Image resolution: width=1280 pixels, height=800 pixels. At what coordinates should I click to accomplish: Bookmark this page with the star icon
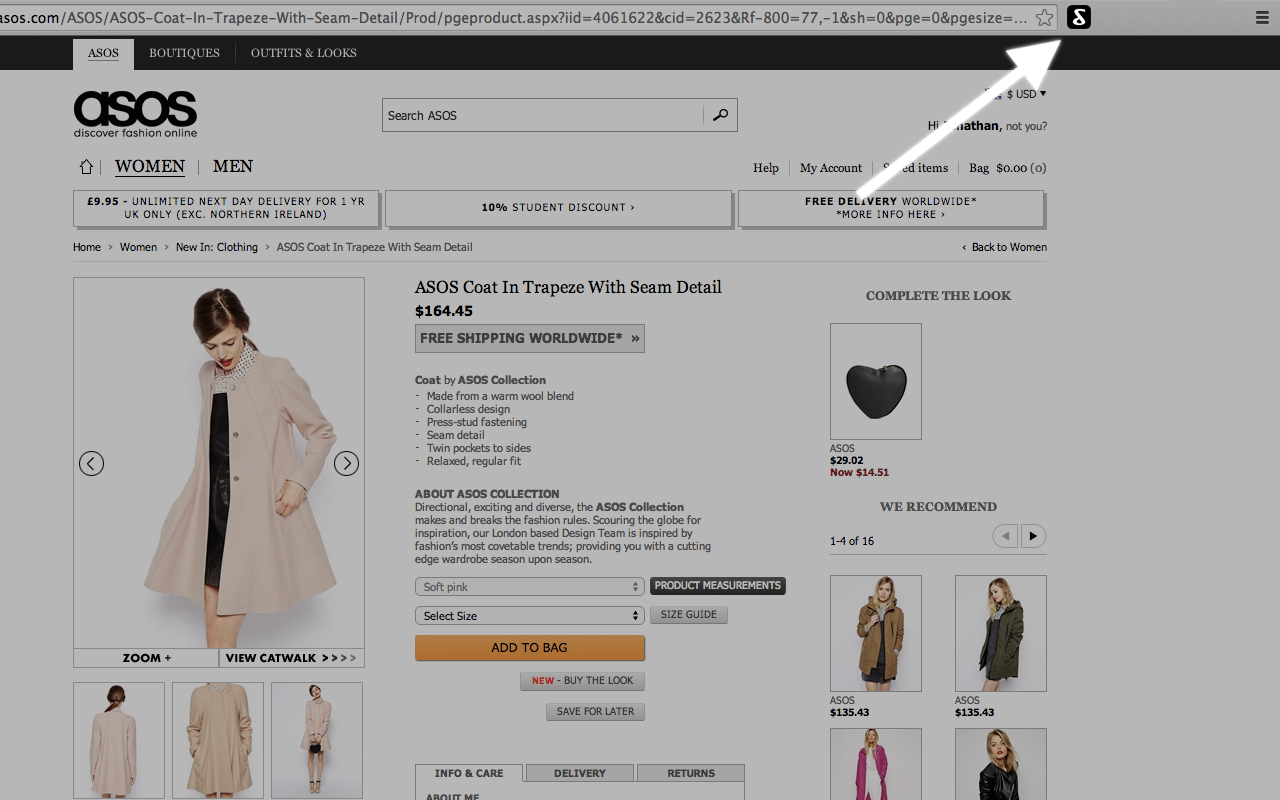(1044, 17)
